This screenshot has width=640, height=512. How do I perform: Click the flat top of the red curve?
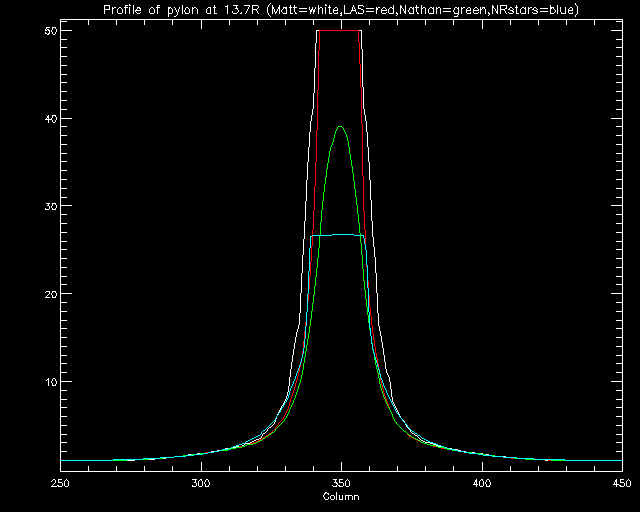pos(339,30)
